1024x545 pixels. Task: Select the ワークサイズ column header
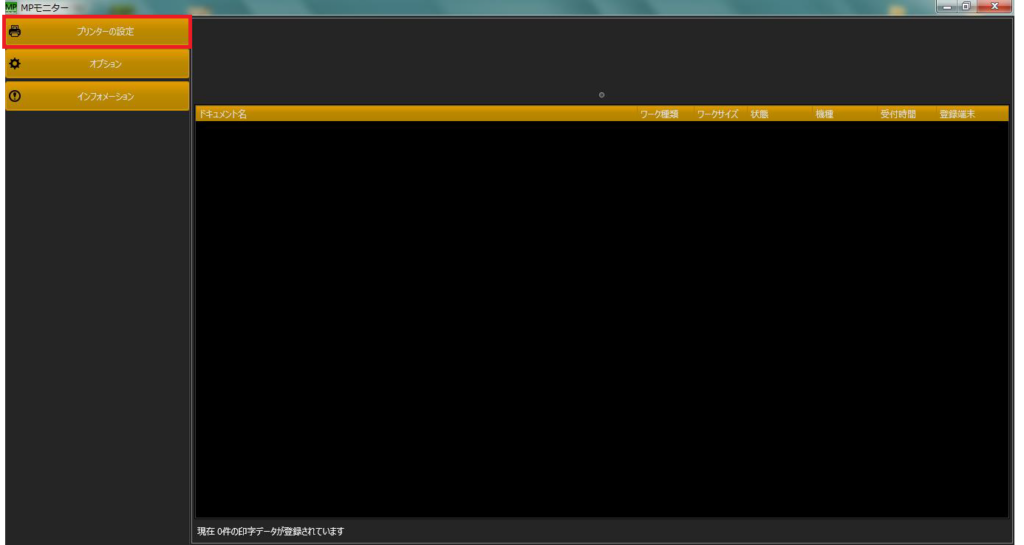(717, 114)
